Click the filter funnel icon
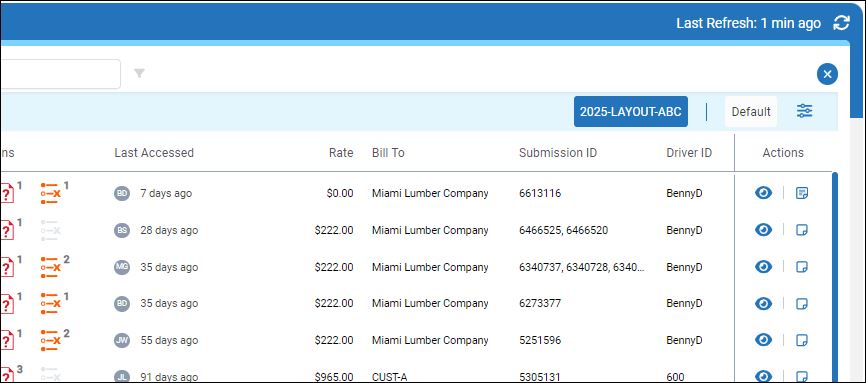Image resolution: width=866 pixels, height=383 pixels. pyautogui.click(x=139, y=73)
